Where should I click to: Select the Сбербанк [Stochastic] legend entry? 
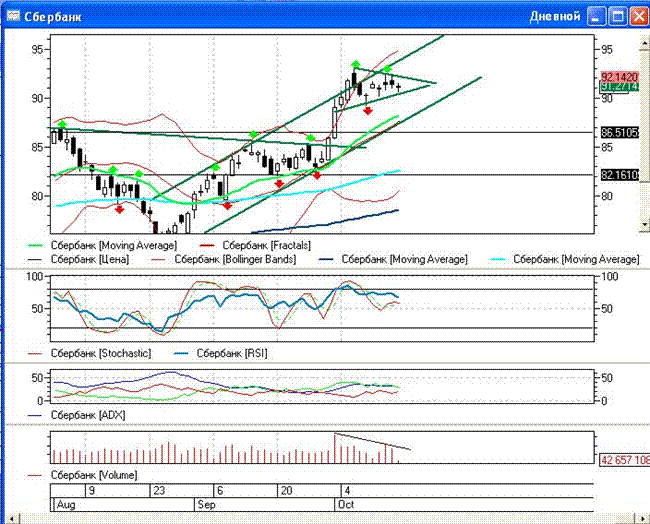click(89, 354)
